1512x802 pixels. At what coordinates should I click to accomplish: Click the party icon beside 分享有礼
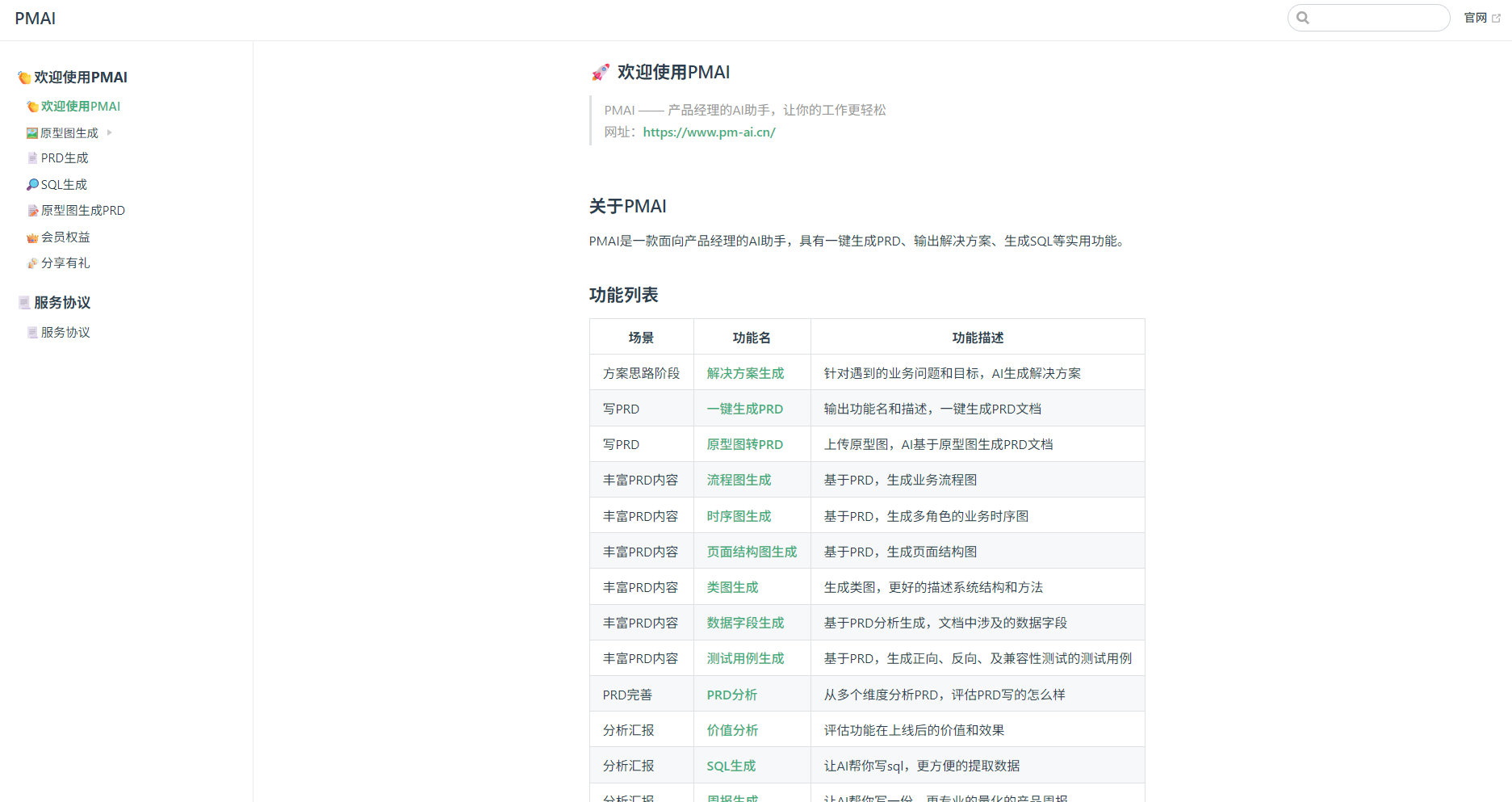32,263
